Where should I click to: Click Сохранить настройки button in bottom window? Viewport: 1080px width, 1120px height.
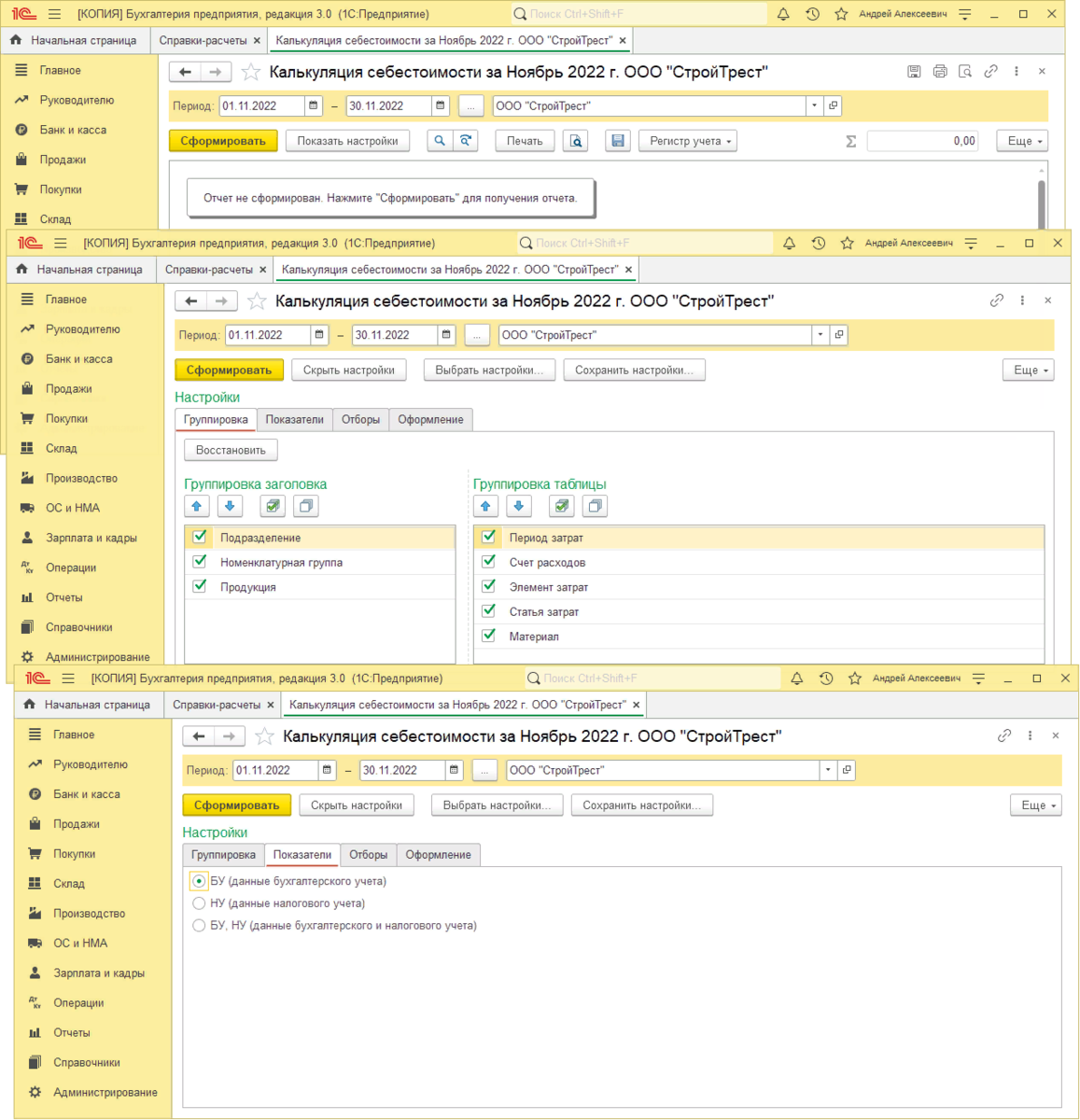642,805
